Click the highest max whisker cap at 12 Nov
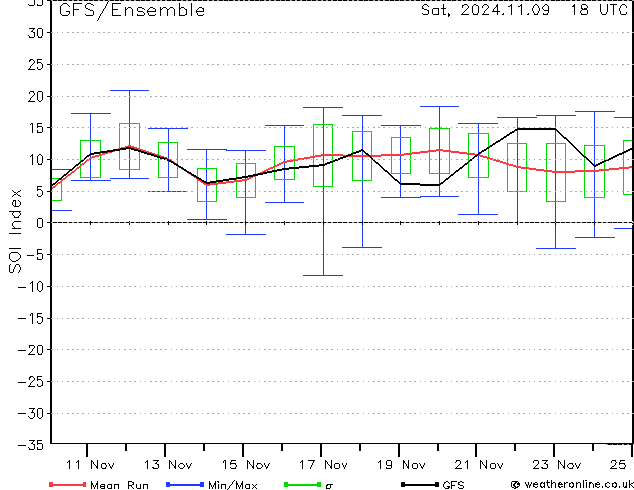The height and width of the screenshot is (490, 634). [x=129, y=91]
